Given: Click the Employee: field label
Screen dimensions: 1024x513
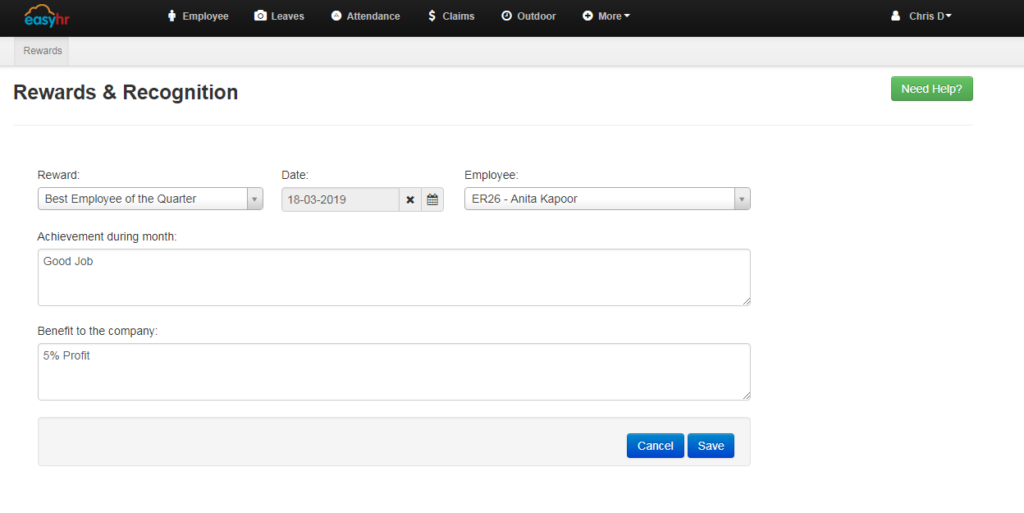Looking at the screenshot, I should coord(491,175).
